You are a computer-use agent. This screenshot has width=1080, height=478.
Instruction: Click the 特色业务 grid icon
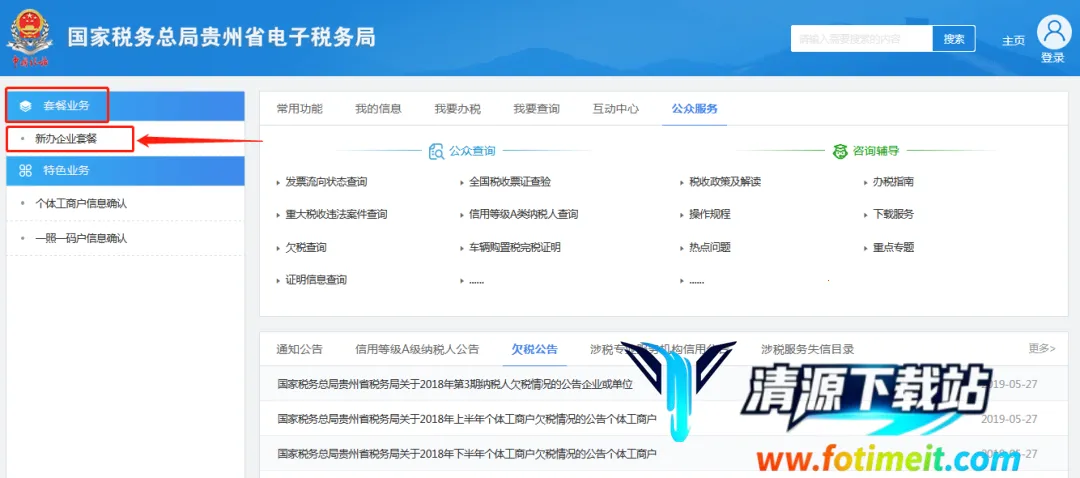pyautogui.click(x=25, y=170)
